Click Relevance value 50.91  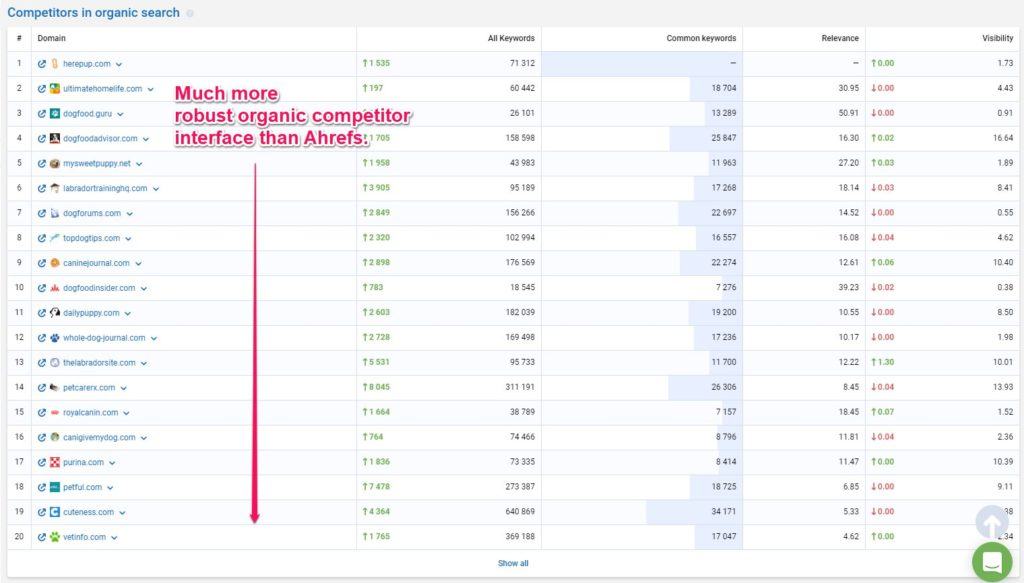tap(848, 114)
